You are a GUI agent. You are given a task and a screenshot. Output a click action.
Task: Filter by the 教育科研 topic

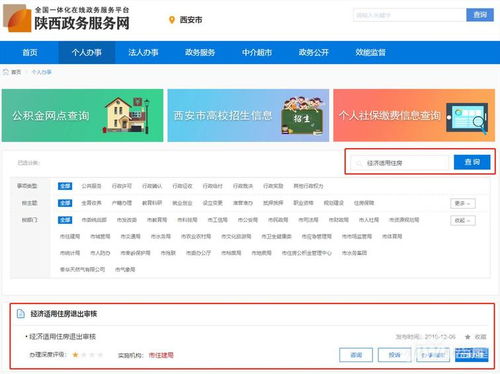click(152, 203)
